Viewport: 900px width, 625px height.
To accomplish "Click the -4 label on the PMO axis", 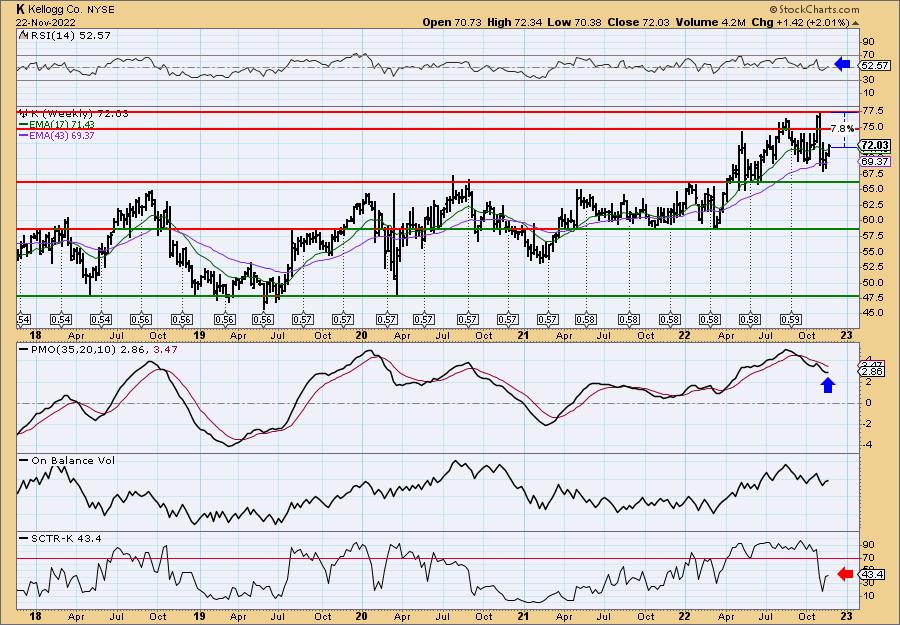I will pyautogui.click(x=867, y=445).
